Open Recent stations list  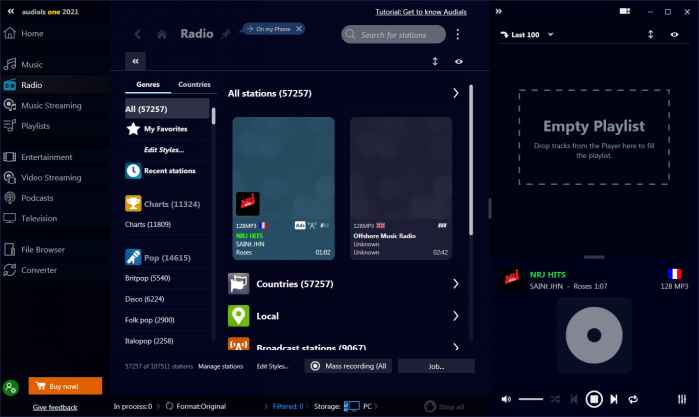(x=169, y=171)
